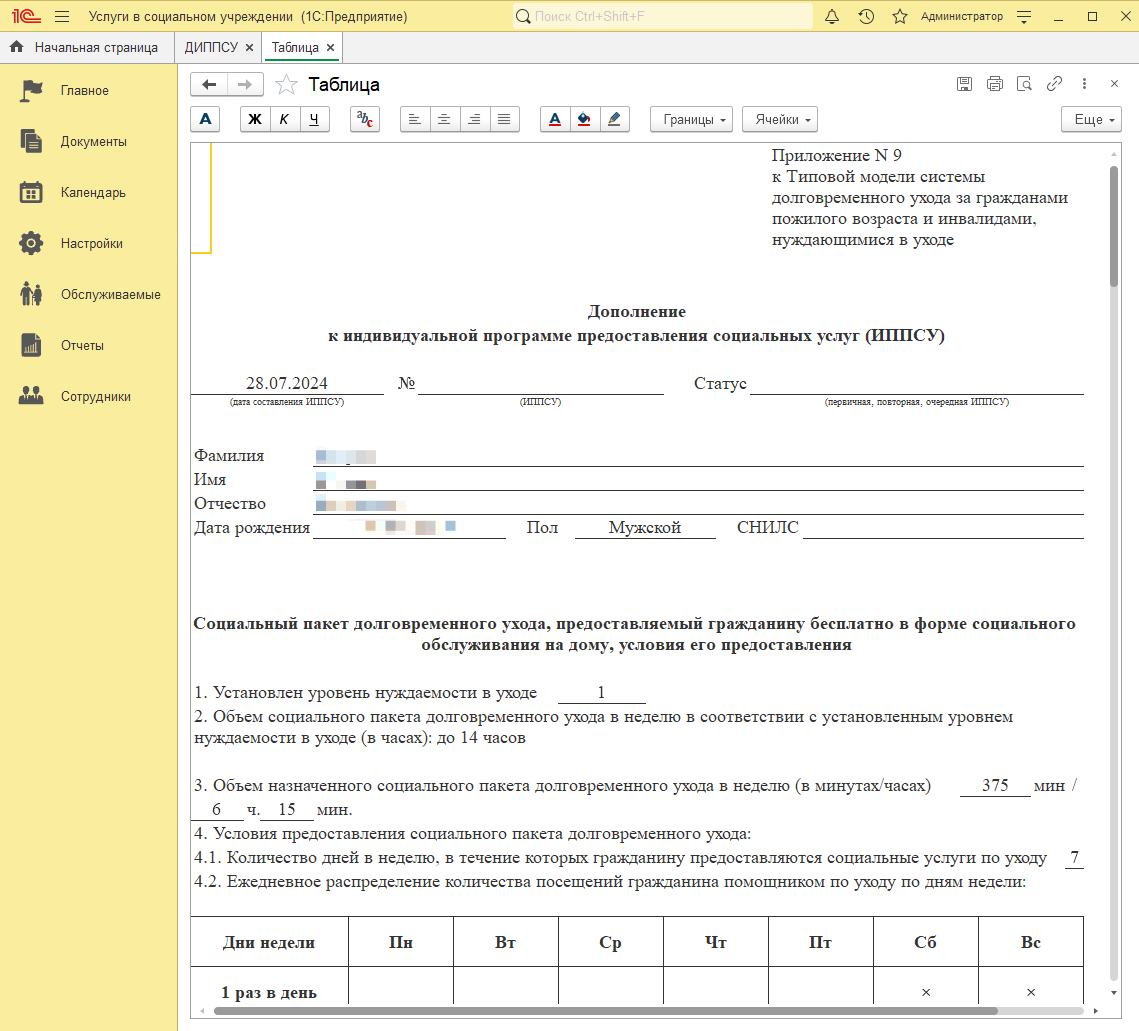The height and width of the screenshot is (1031, 1139).
Task: Click the Сб column header cell
Action: (925, 942)
